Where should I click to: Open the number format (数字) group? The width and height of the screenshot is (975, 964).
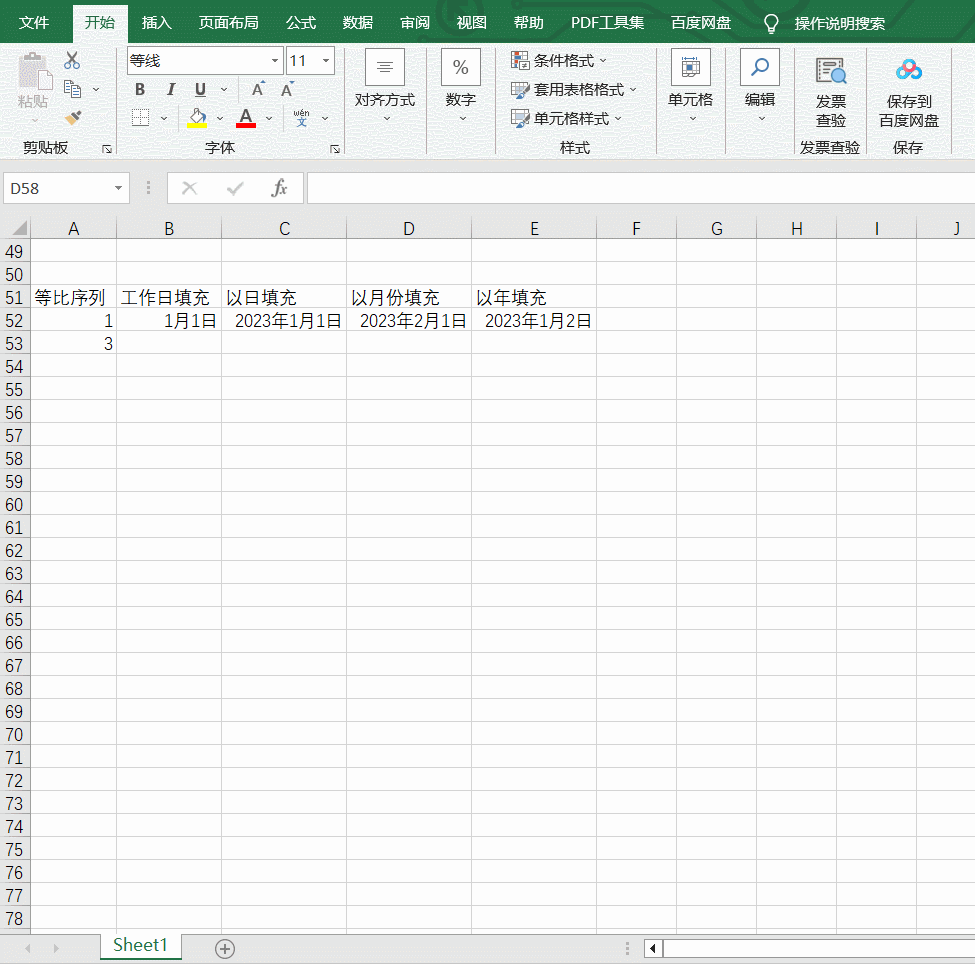pos(461,85)
